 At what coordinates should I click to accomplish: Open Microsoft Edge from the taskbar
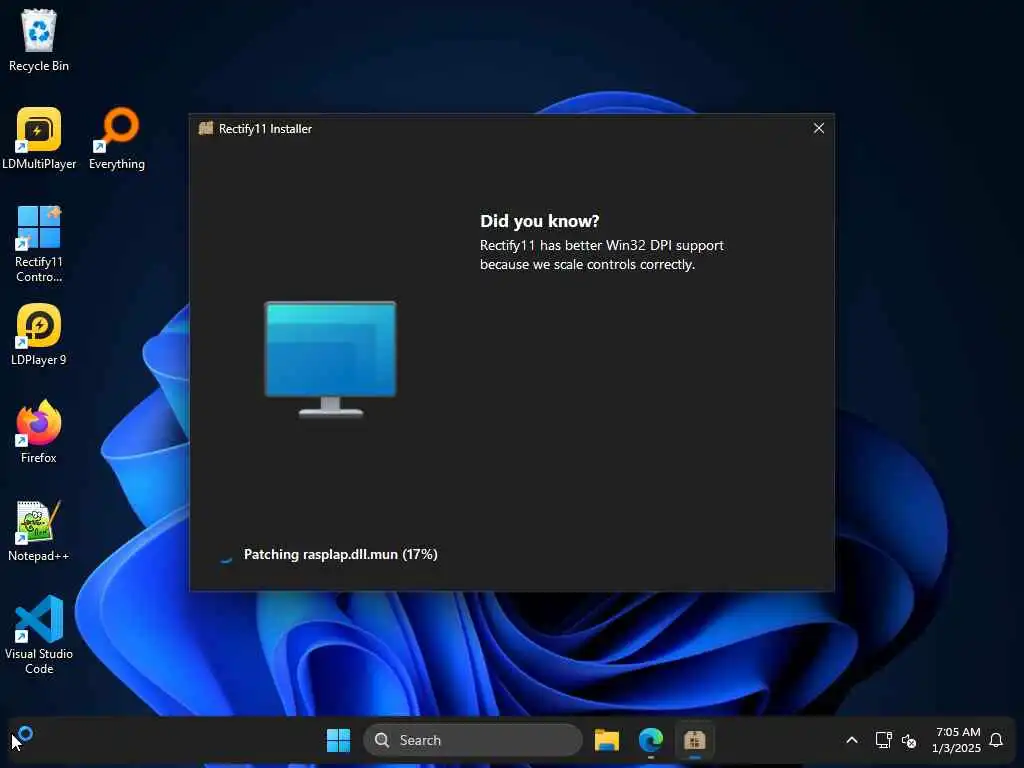(x=650, y=740)
